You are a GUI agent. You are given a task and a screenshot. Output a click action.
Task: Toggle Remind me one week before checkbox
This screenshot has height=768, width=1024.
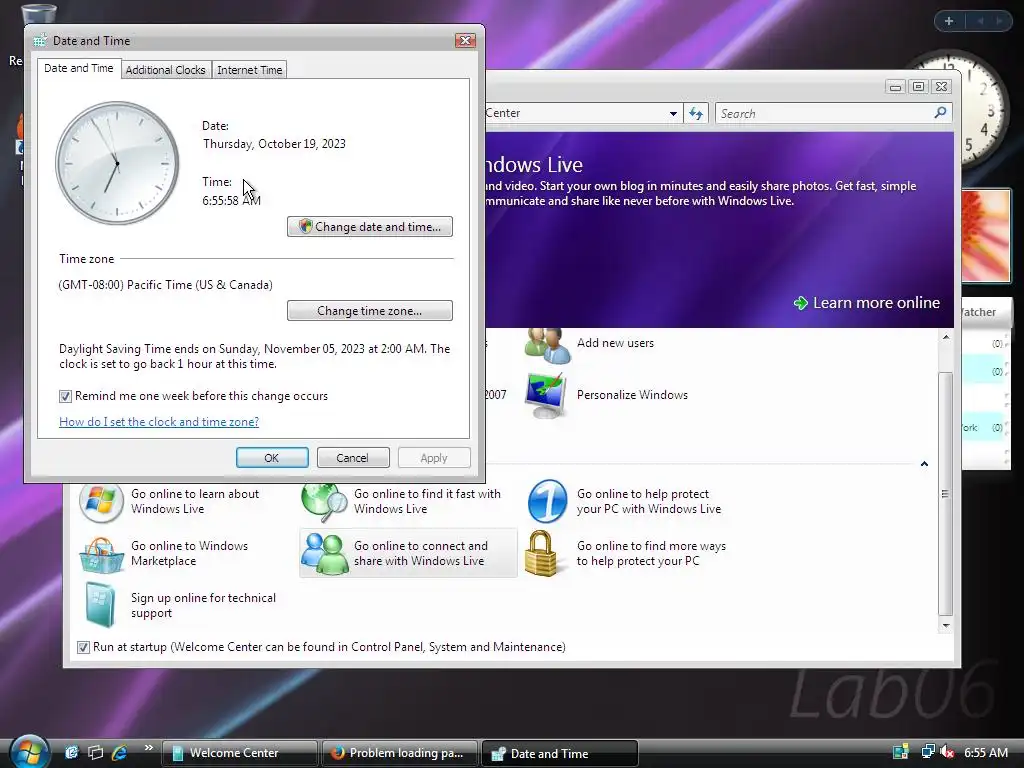click(65, 396)
